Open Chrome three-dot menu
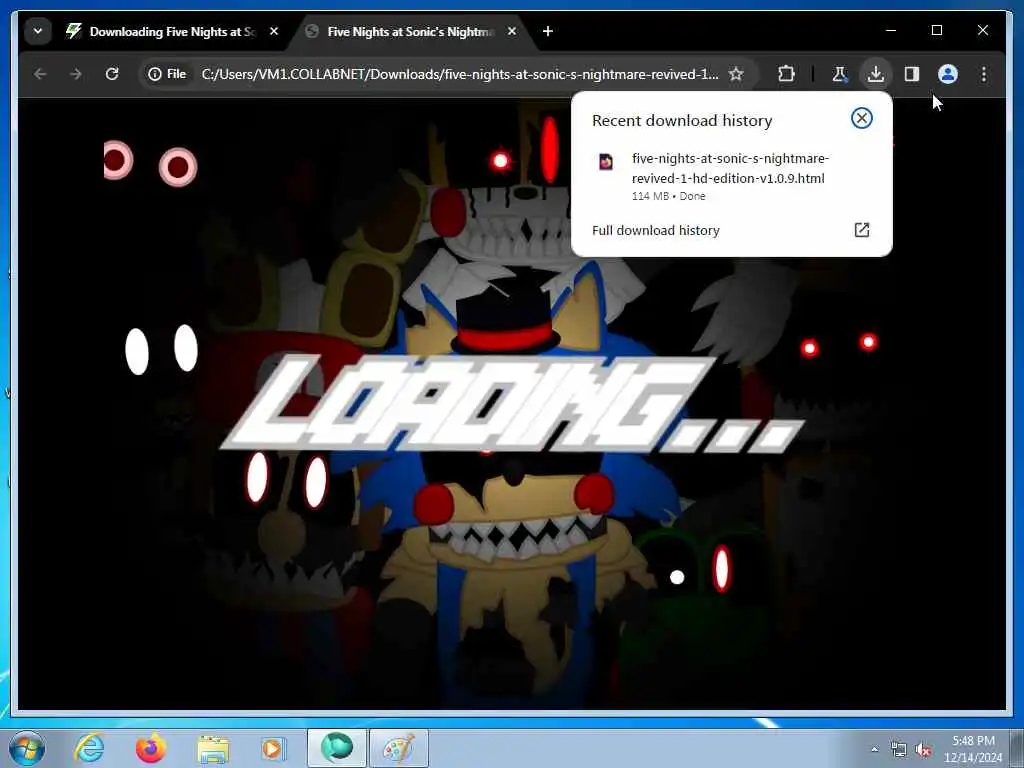1024x768 pixels. (x=984, y=74)
